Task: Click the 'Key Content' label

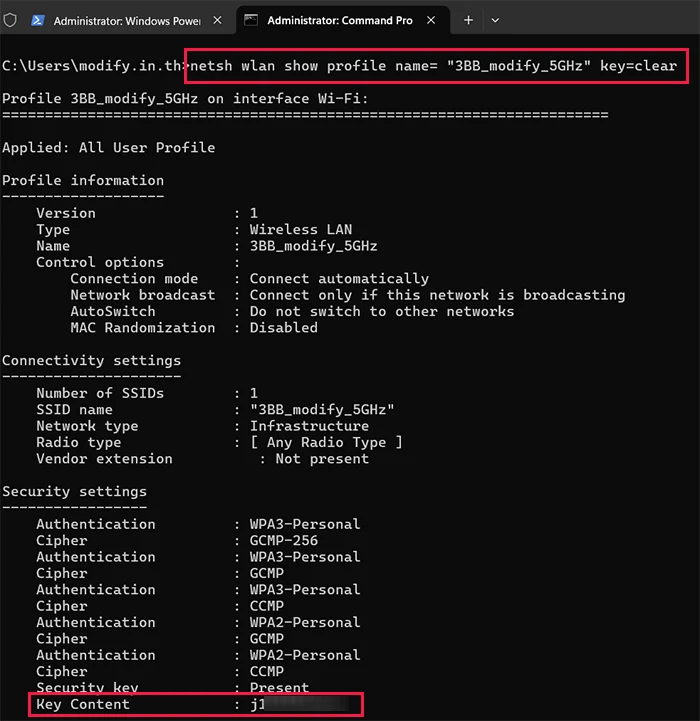Action: click(83, 704)
